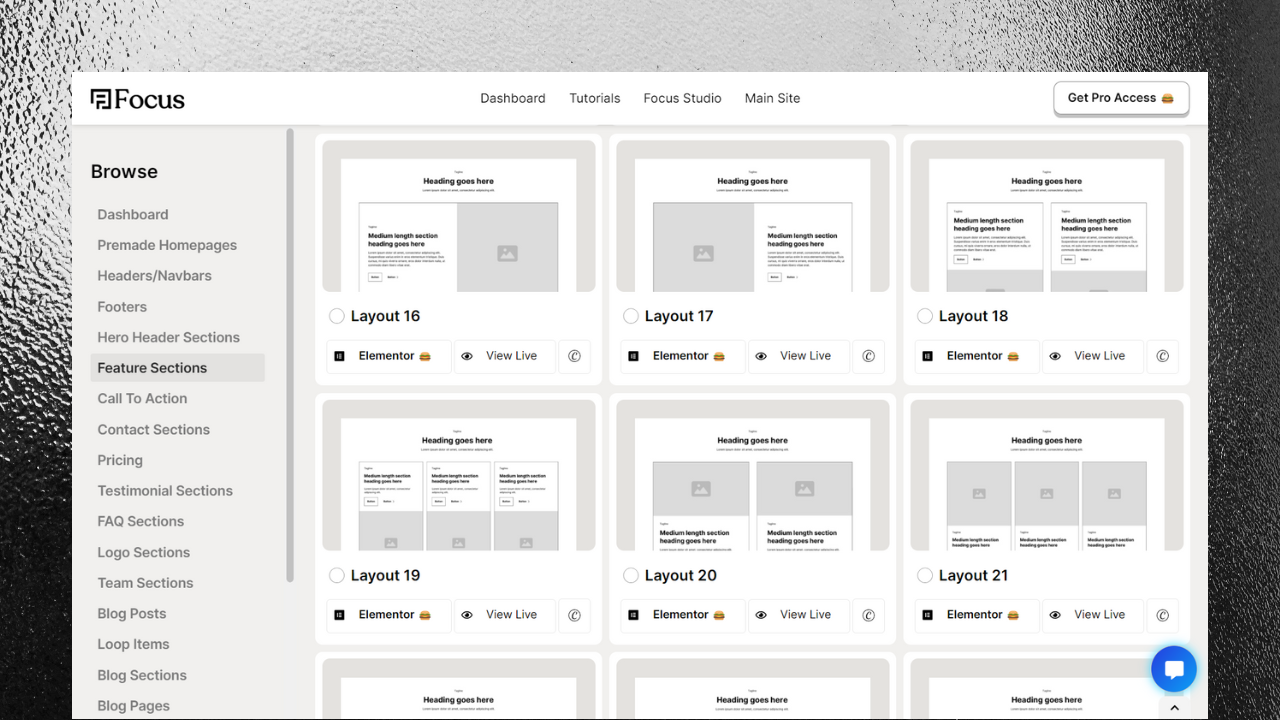Open the Layout 18 preview thumbnail

click(1047, 216)
